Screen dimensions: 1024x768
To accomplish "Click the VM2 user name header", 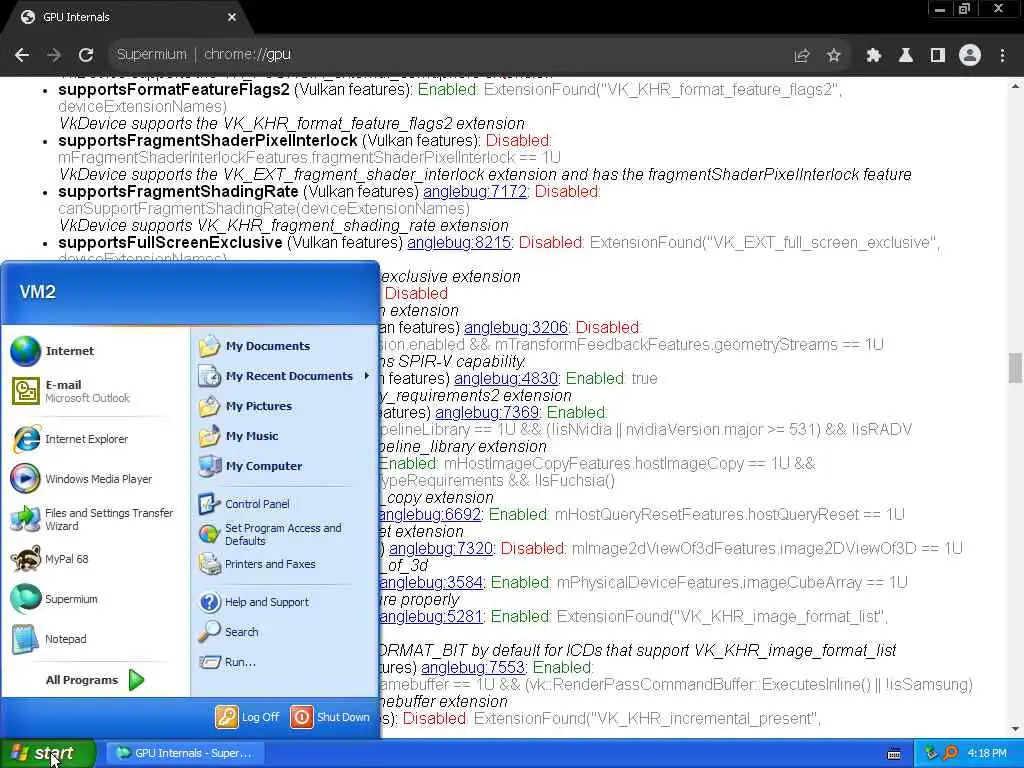I will tap(37, 292).
